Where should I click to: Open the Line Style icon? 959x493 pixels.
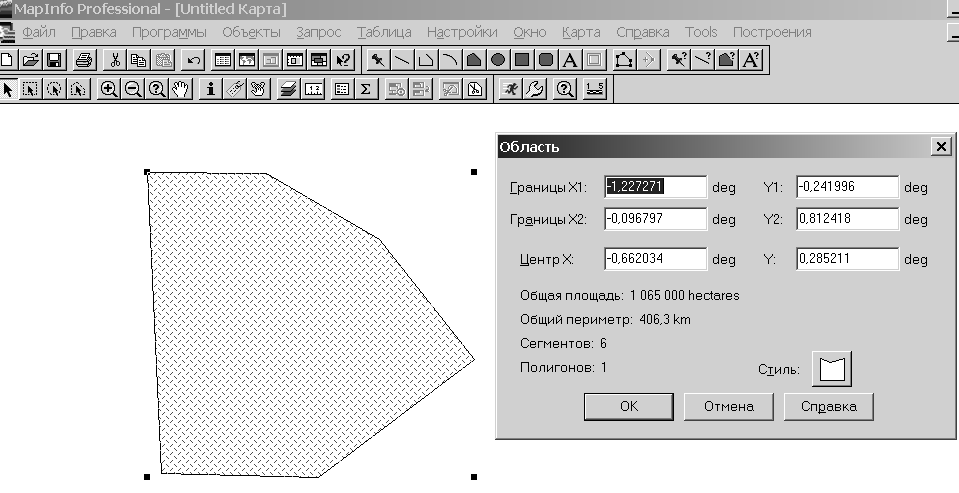pos(702,60)
